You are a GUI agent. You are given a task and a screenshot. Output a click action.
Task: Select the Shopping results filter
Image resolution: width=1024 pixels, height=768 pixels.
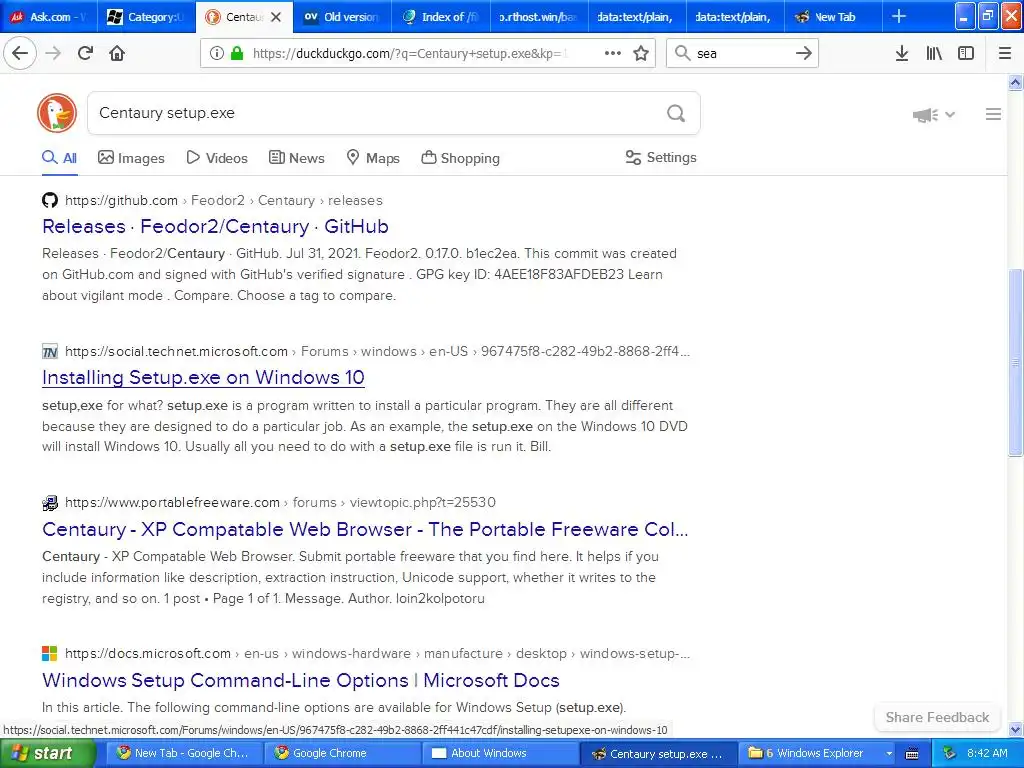click(x=460, y=157)
